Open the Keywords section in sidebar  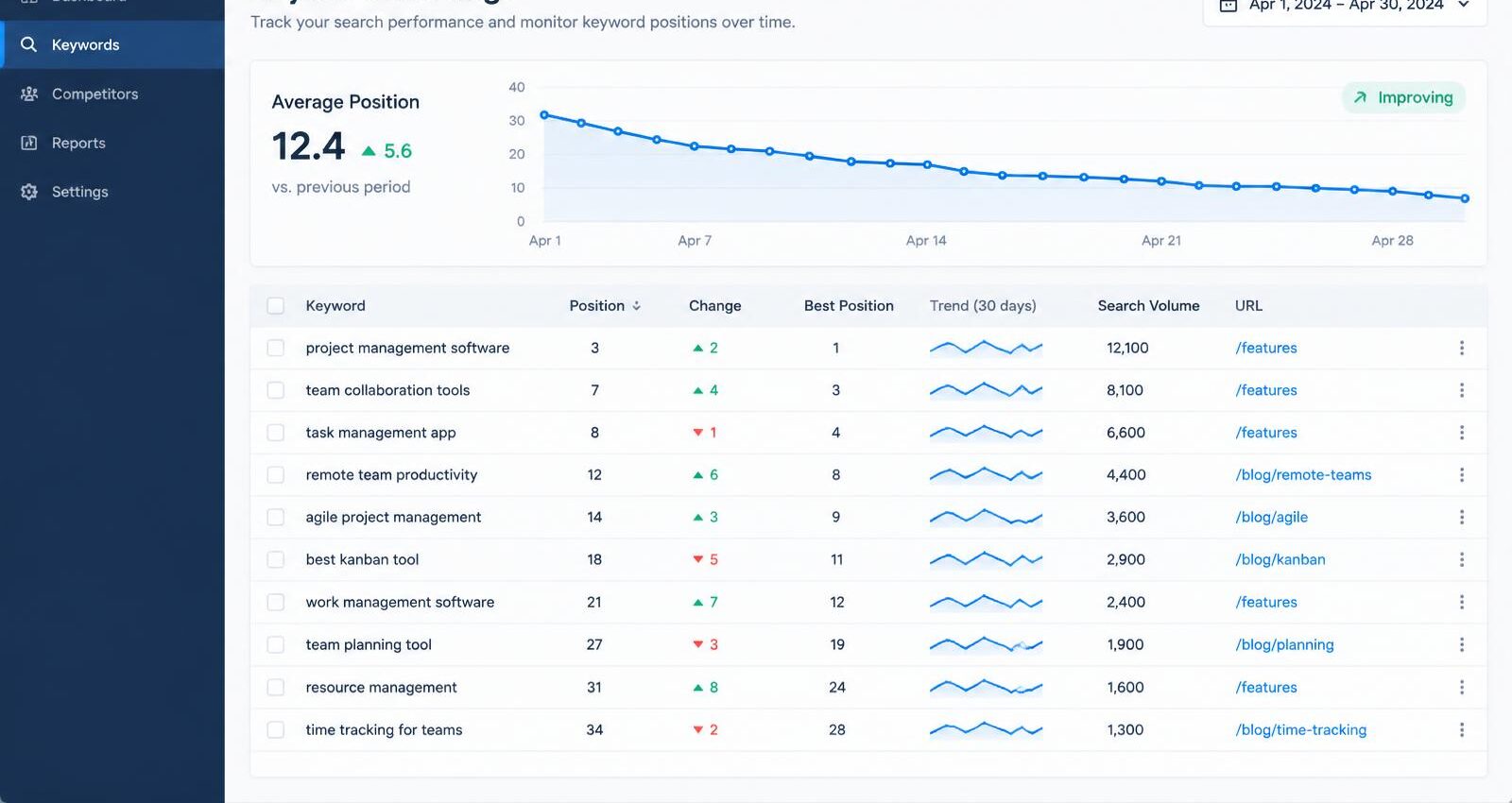[112, 44]
